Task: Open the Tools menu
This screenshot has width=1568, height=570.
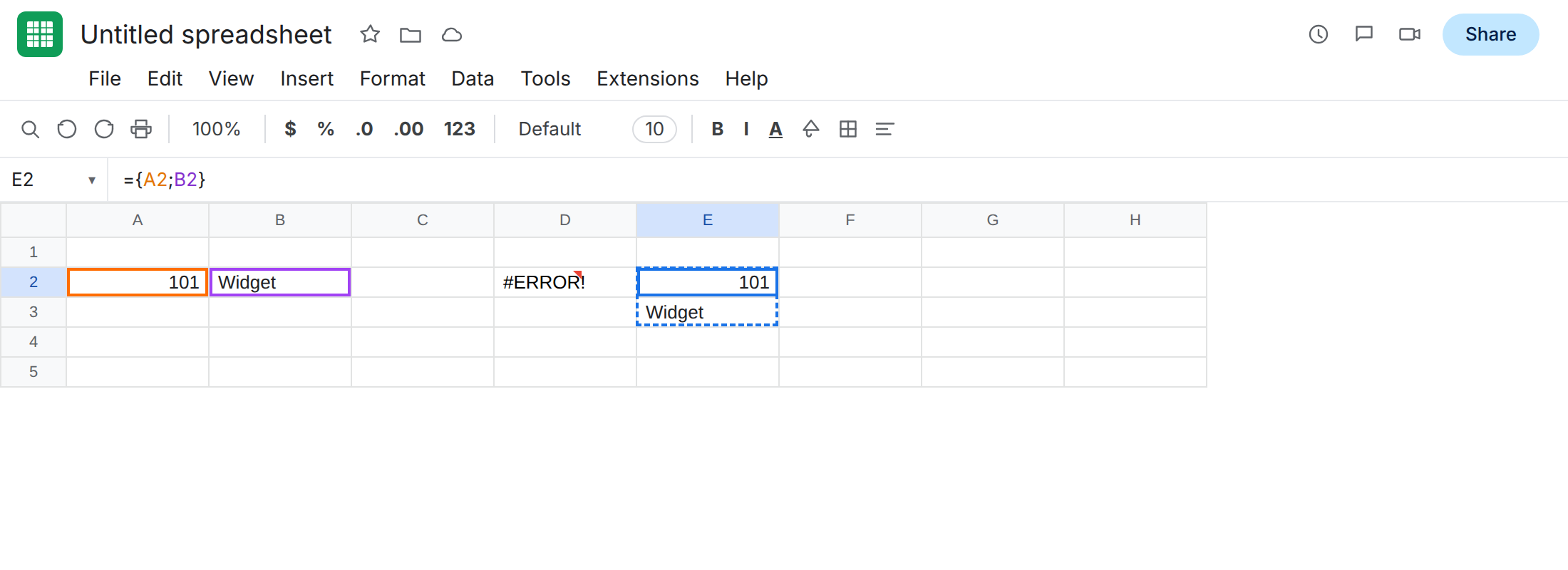Action: click(x=545, y=78)
